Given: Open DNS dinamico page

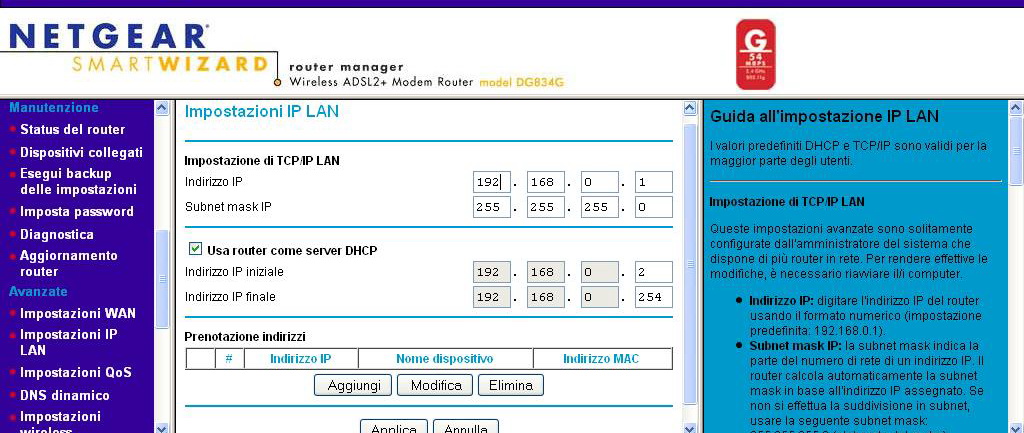Looking at the screenshot, I should click(65, 395).
